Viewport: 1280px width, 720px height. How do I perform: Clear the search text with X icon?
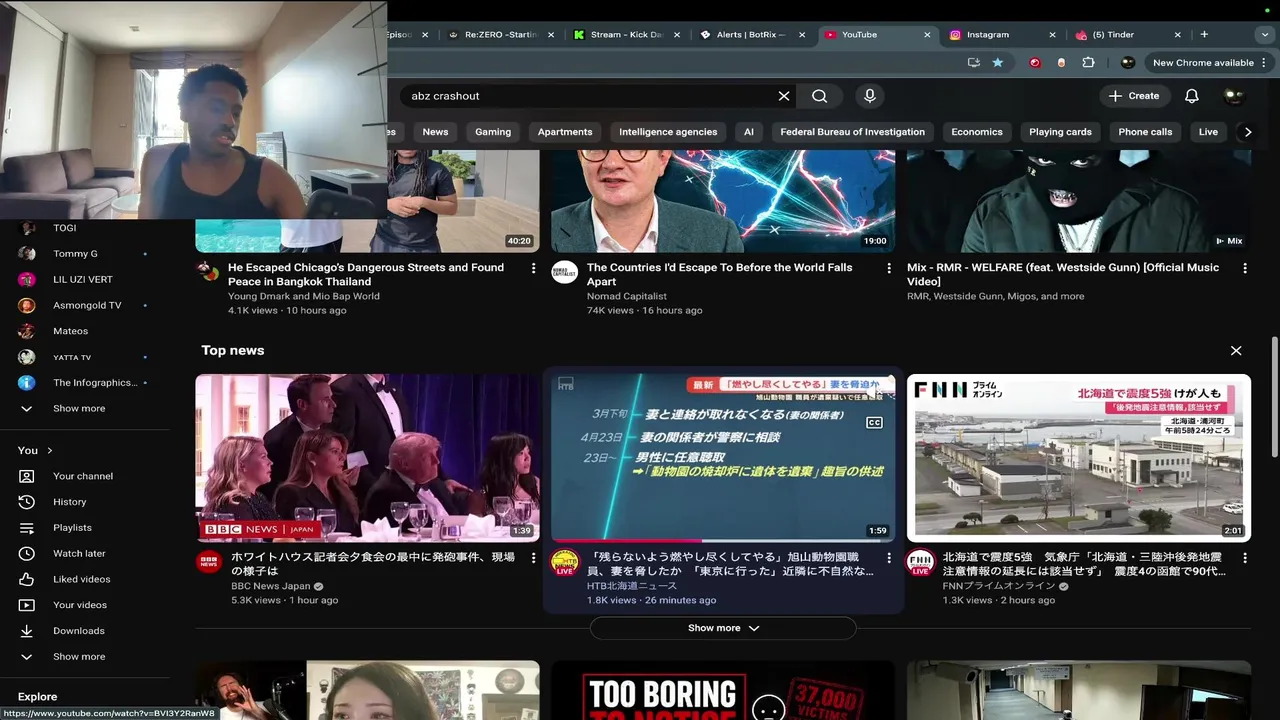click(x=784, y=96)
